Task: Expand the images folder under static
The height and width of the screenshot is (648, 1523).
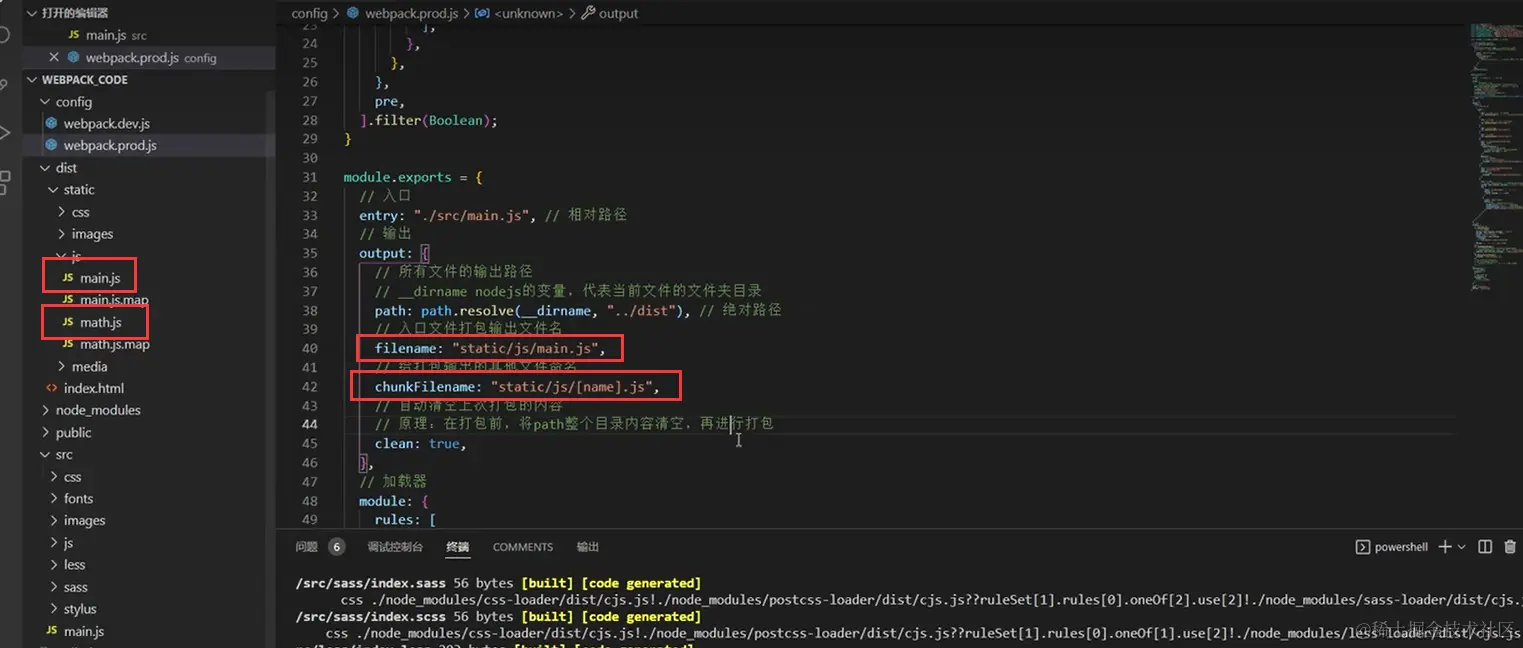Action: pos(62,234)
